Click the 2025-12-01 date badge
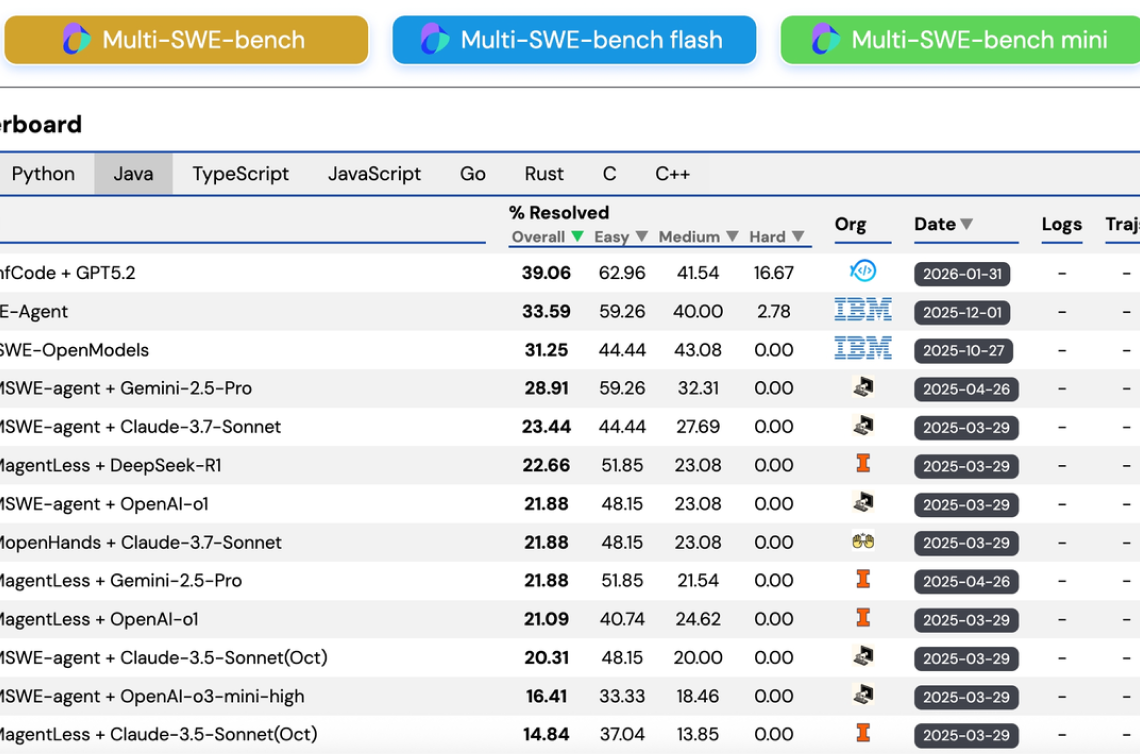Screen dimensions: 1140x754 [962, 313]
